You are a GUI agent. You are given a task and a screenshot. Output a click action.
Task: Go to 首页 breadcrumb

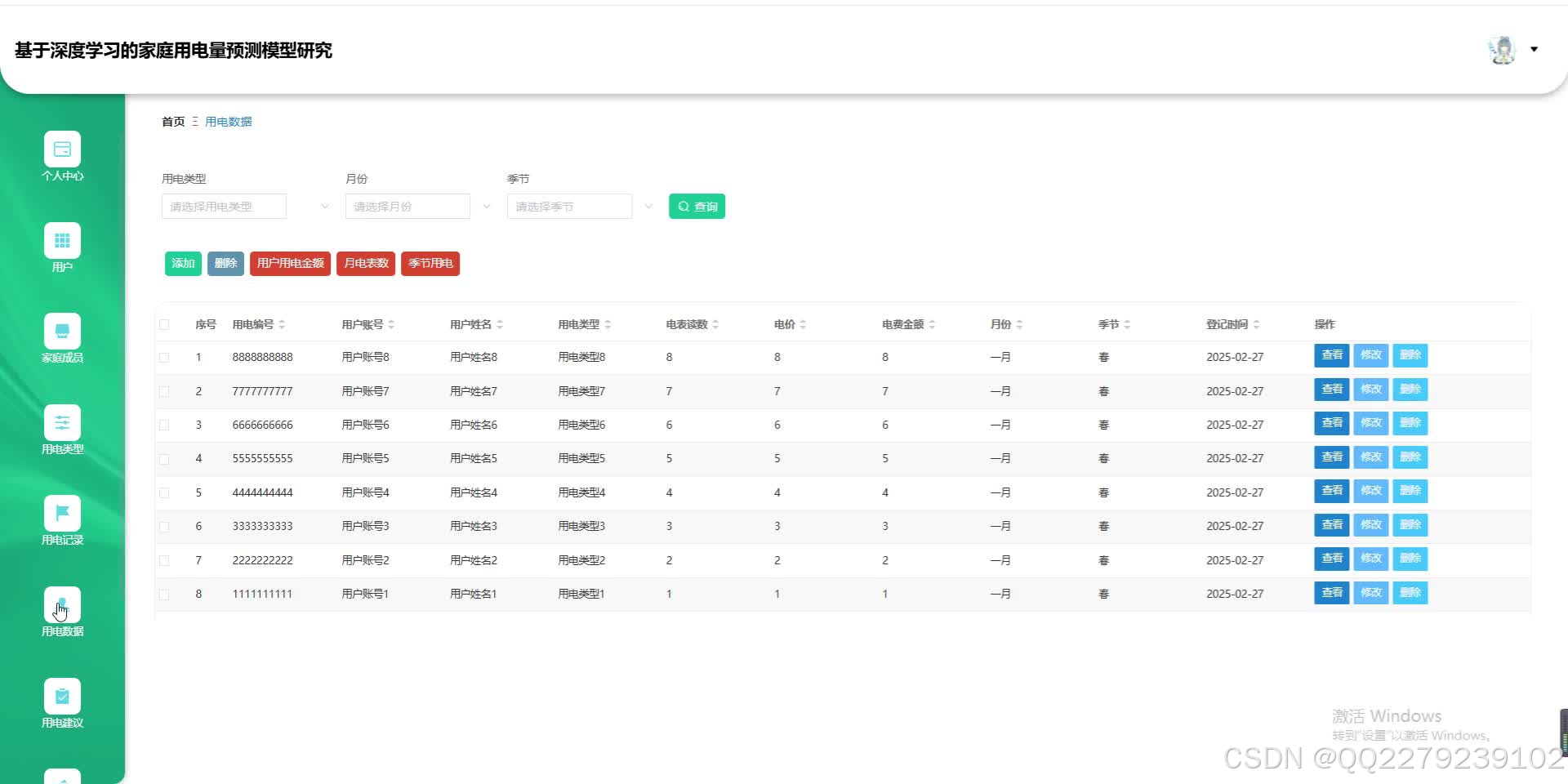click(173, 122)
